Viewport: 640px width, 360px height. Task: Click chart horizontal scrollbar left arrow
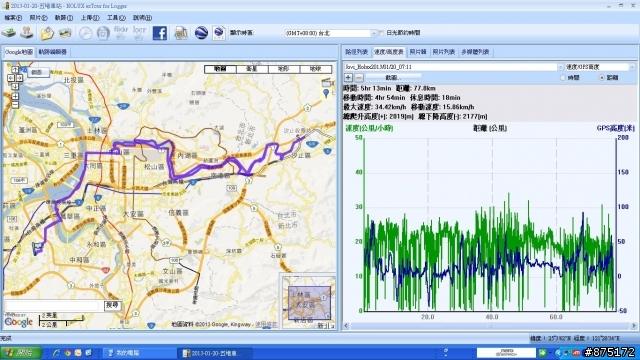click(x=347, y=326)
